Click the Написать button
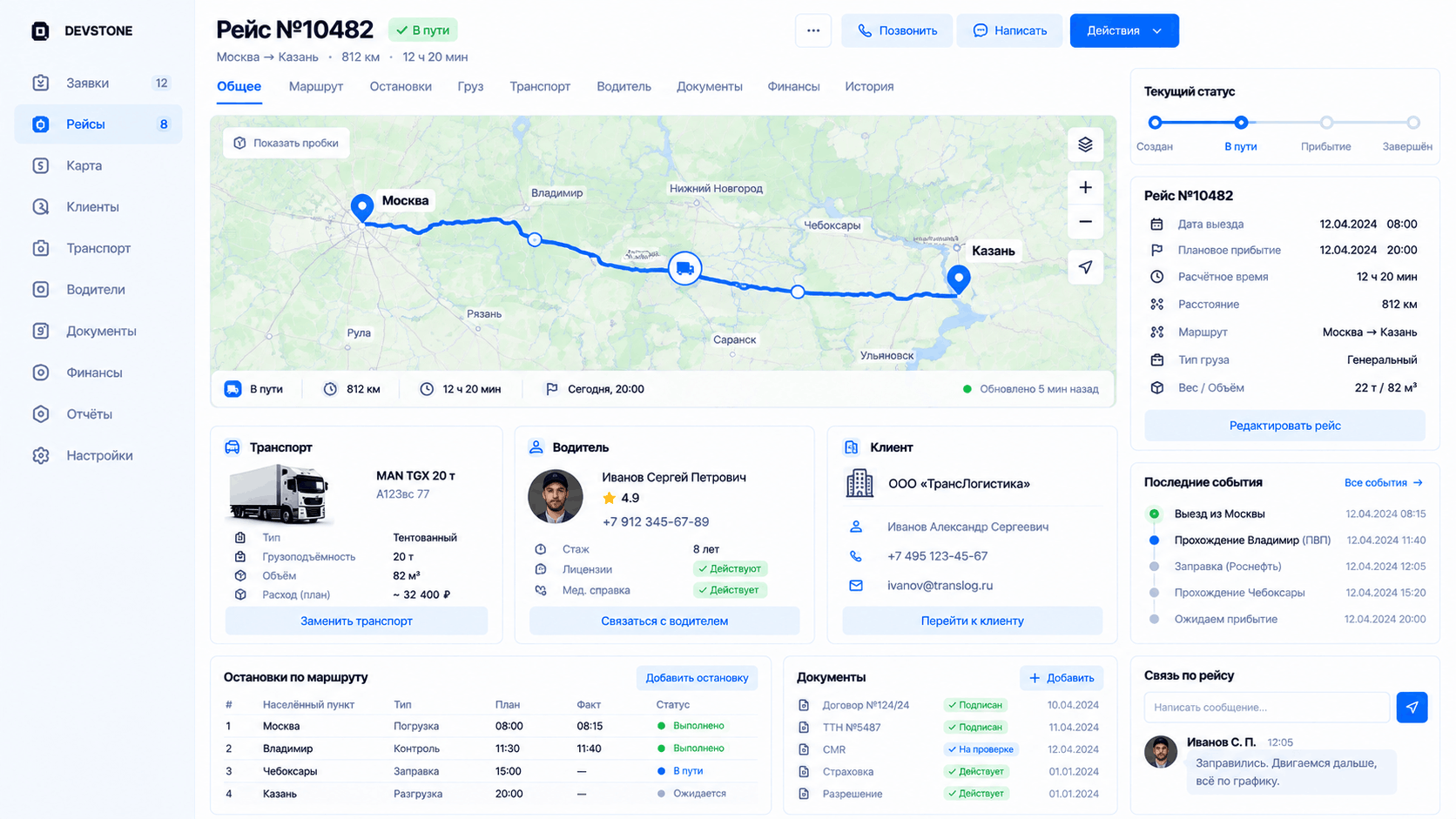Viewport: 1456px width, 819px height. 1009,30
